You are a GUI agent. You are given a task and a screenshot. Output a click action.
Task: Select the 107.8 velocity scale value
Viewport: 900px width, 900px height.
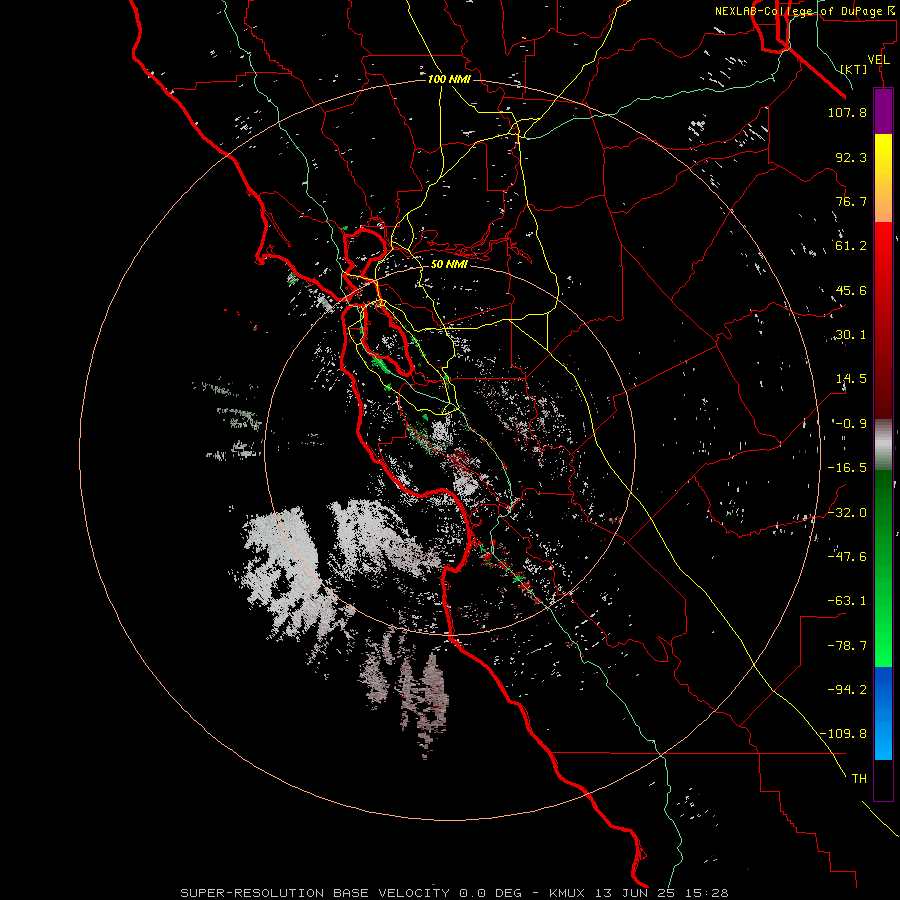click(x=847, y=112)
